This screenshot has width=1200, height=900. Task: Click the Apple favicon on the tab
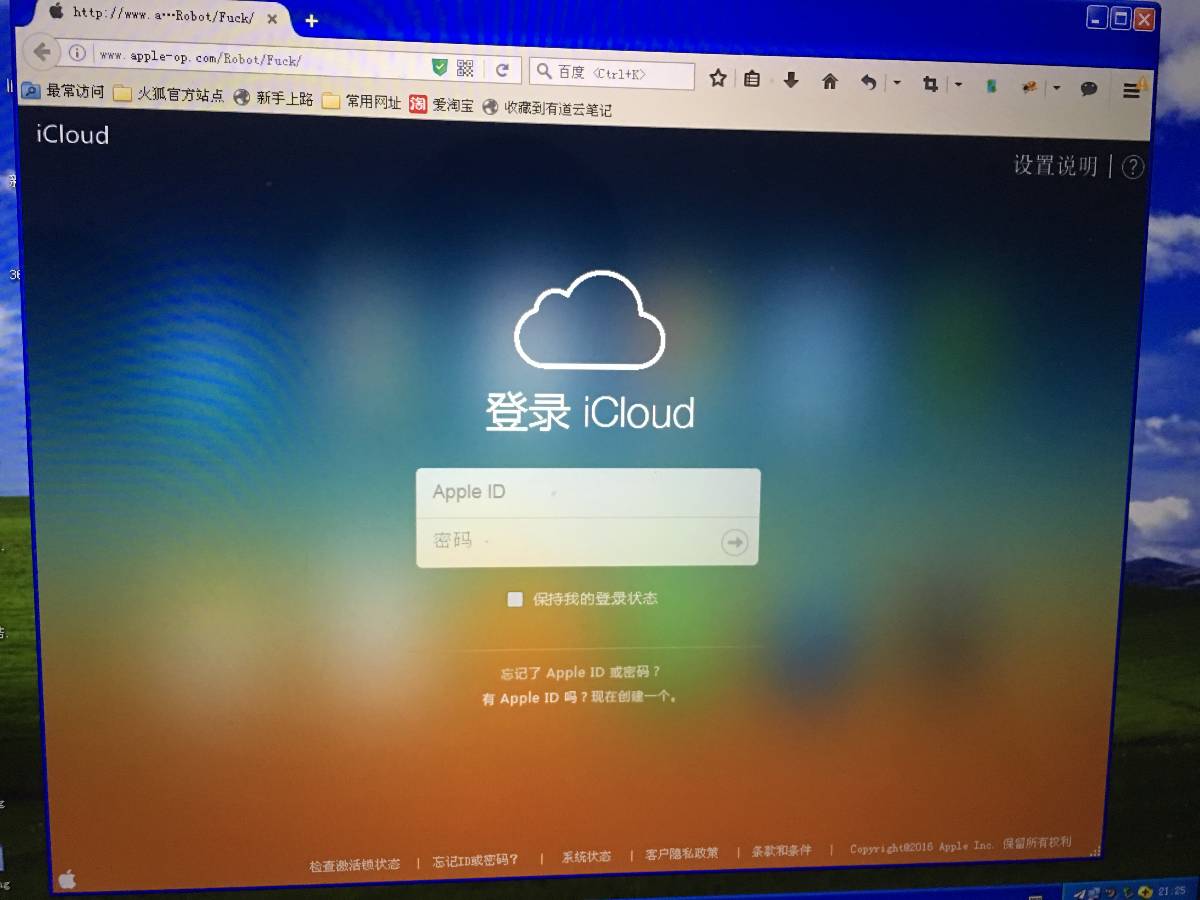[x=55, y=11]
